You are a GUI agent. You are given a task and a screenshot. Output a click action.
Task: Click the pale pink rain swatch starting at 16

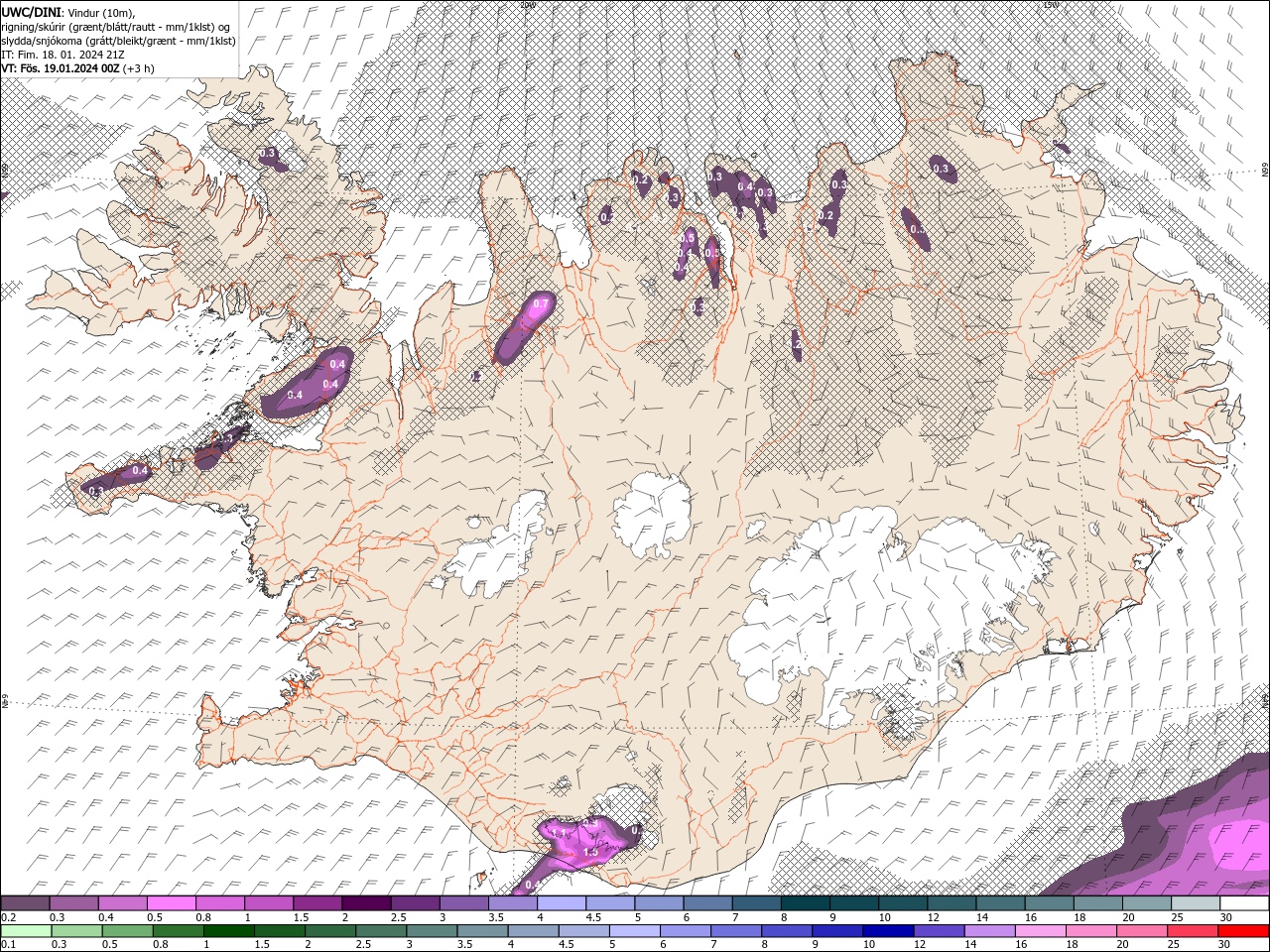[x=1040, y=931]
